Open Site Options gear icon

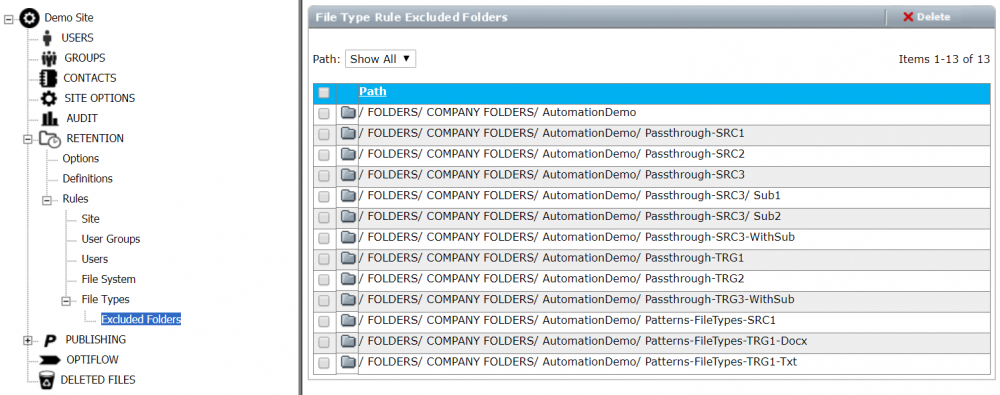pyautogui.click(x=48, y=98)
